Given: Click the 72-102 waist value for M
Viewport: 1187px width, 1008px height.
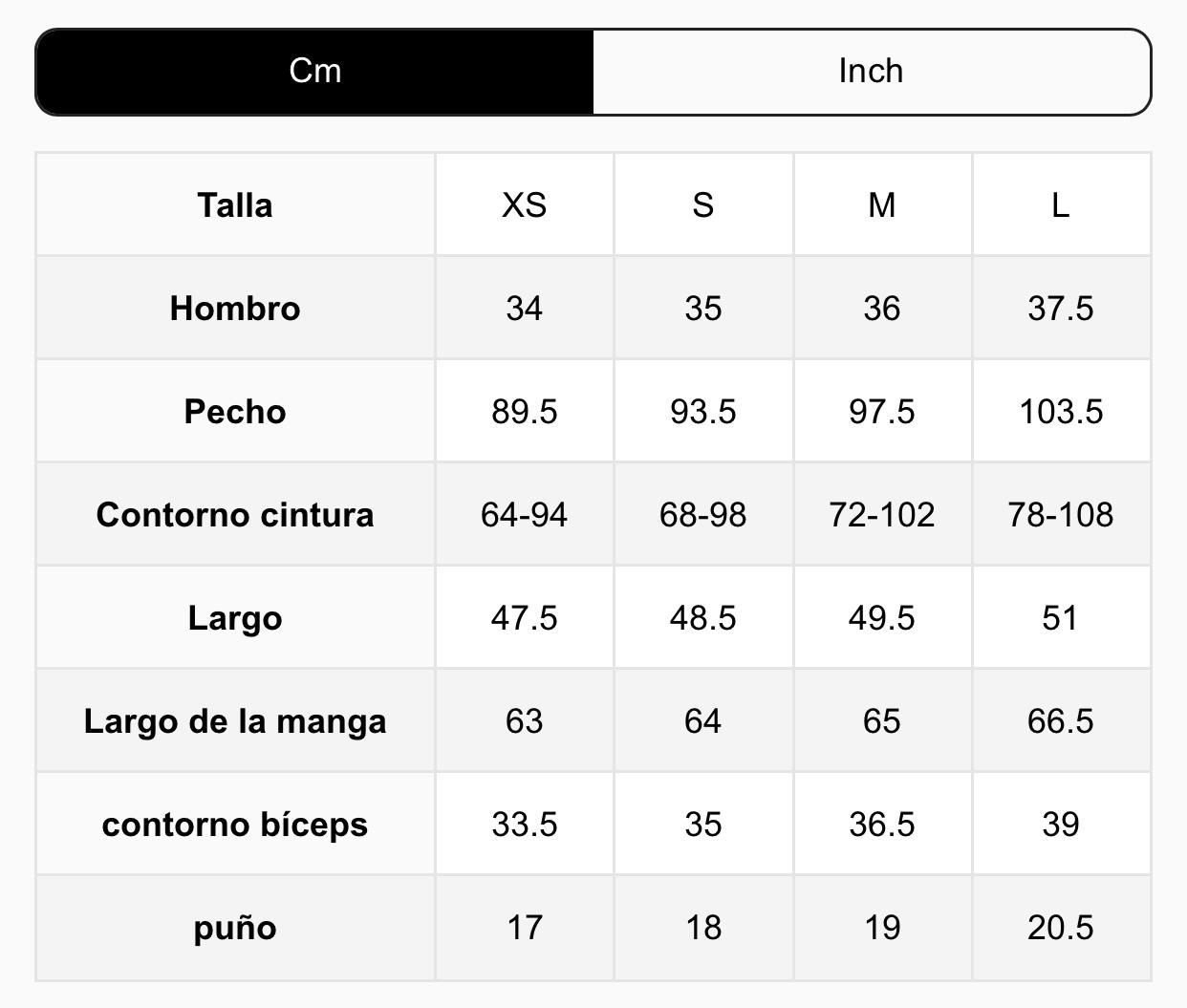Looking at the screenshot, I should point(881,515).
